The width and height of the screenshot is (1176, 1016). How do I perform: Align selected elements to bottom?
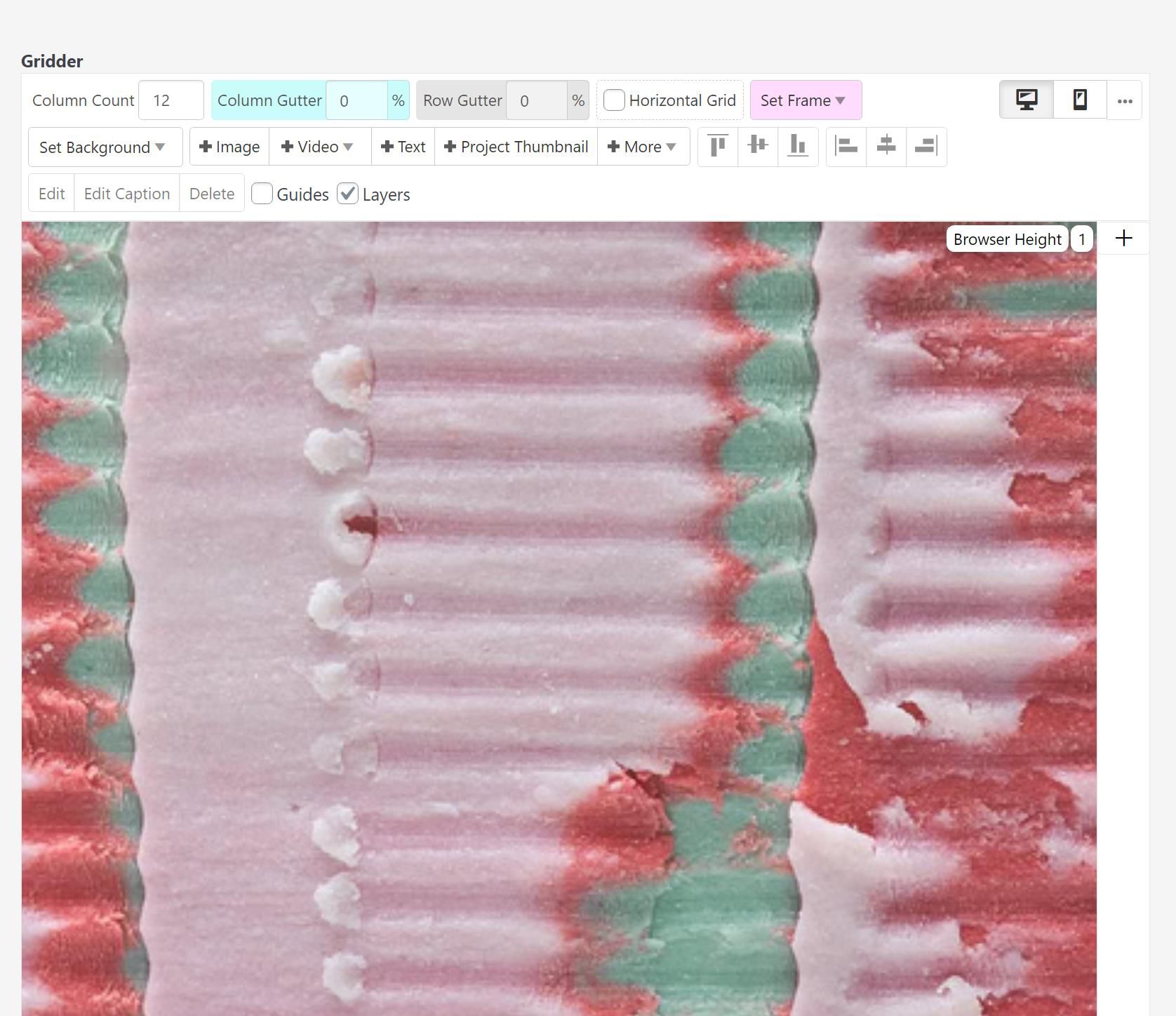[798, 147]
